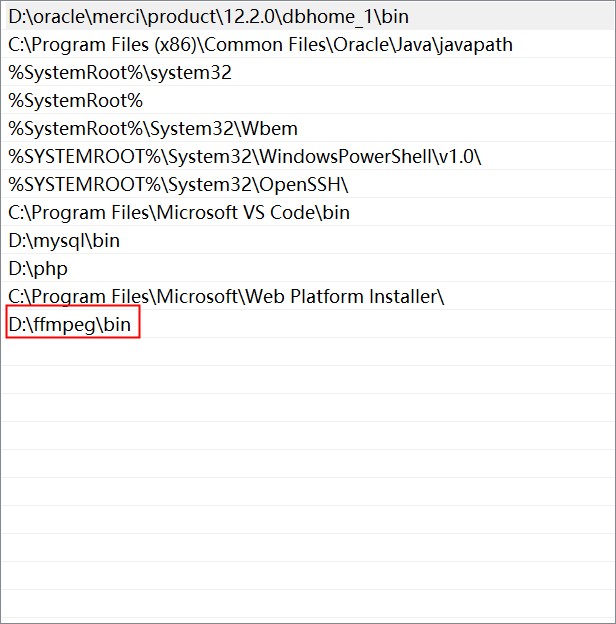Select the Microsoft VS Code\bin entry
This screenshot has height=624, width=616.
[x=308, y=212]
